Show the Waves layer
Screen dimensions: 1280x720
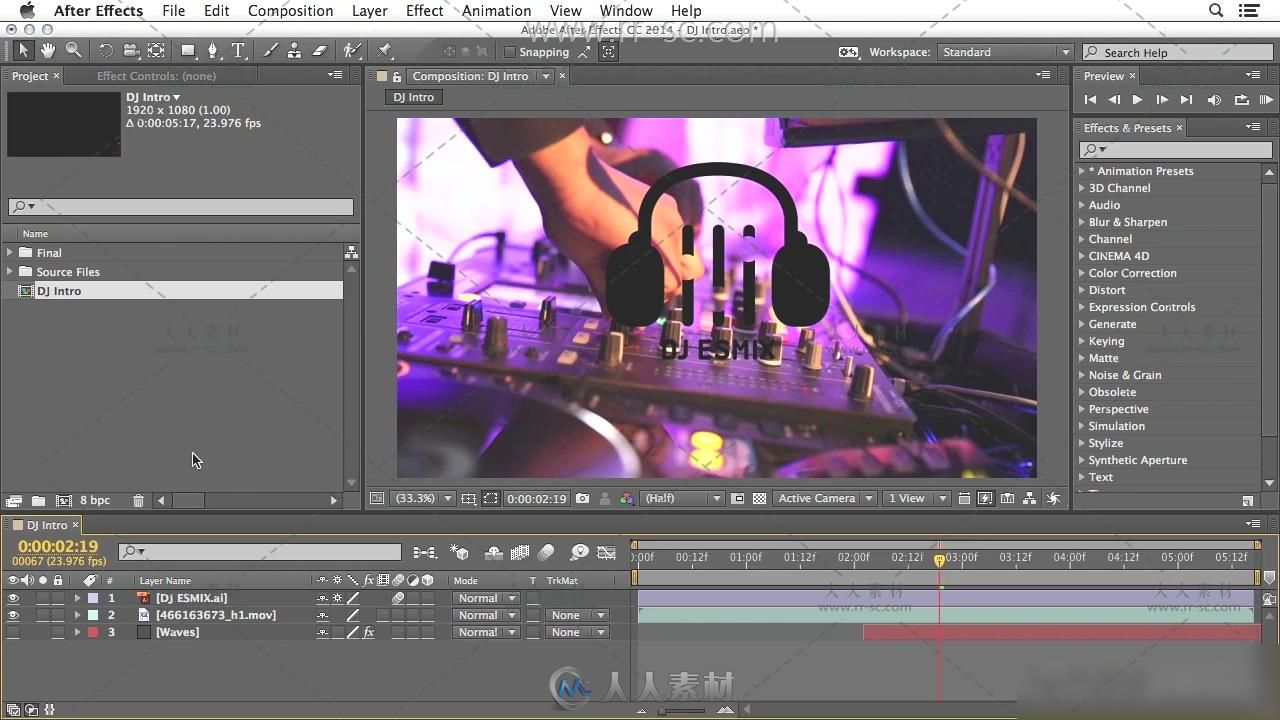pos(13,632)
